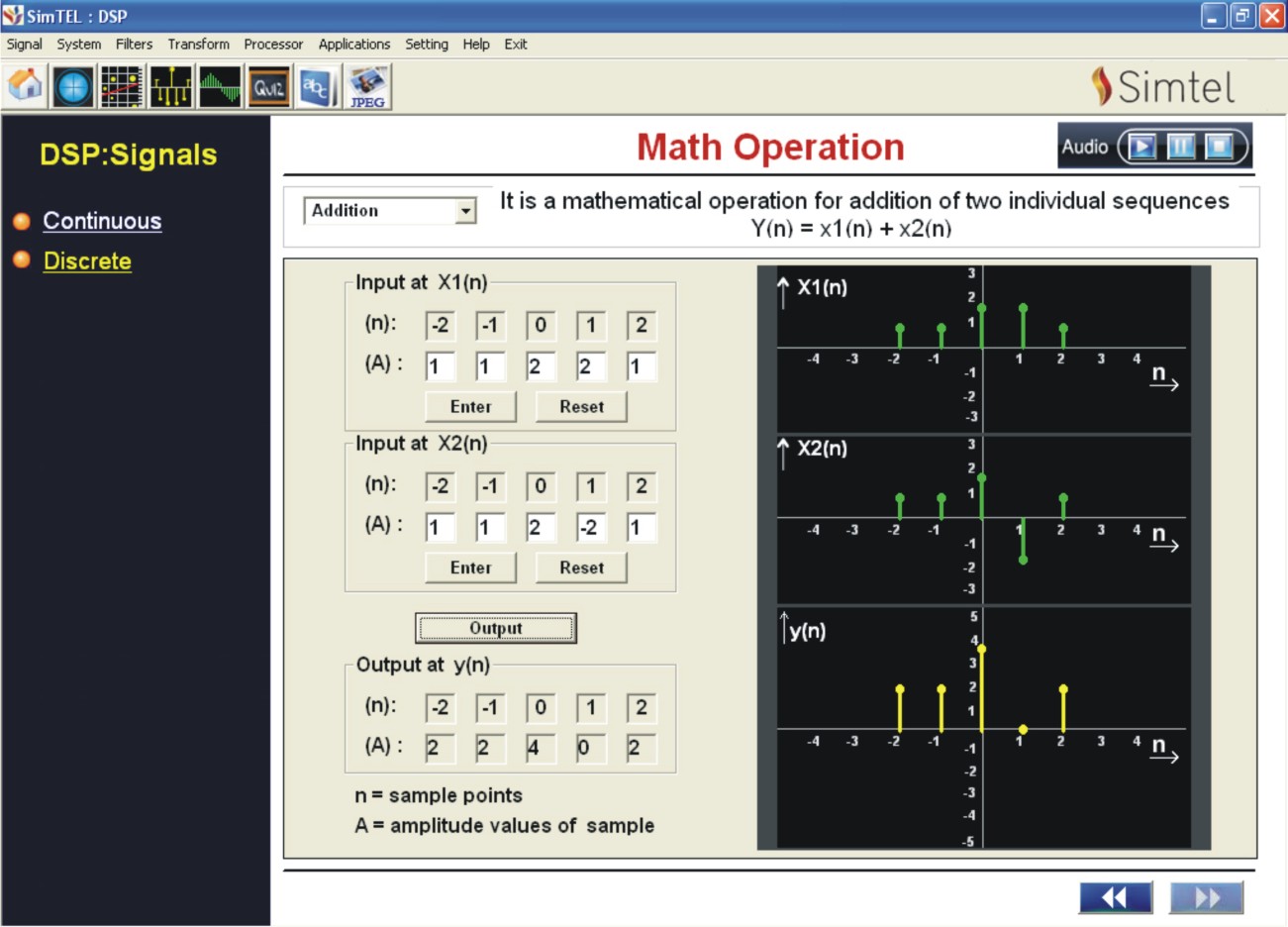The width and height of the screenshot is (1288, 927).
Task: Click X2(n) amplitude field showing -2
Action: point(591,527)
